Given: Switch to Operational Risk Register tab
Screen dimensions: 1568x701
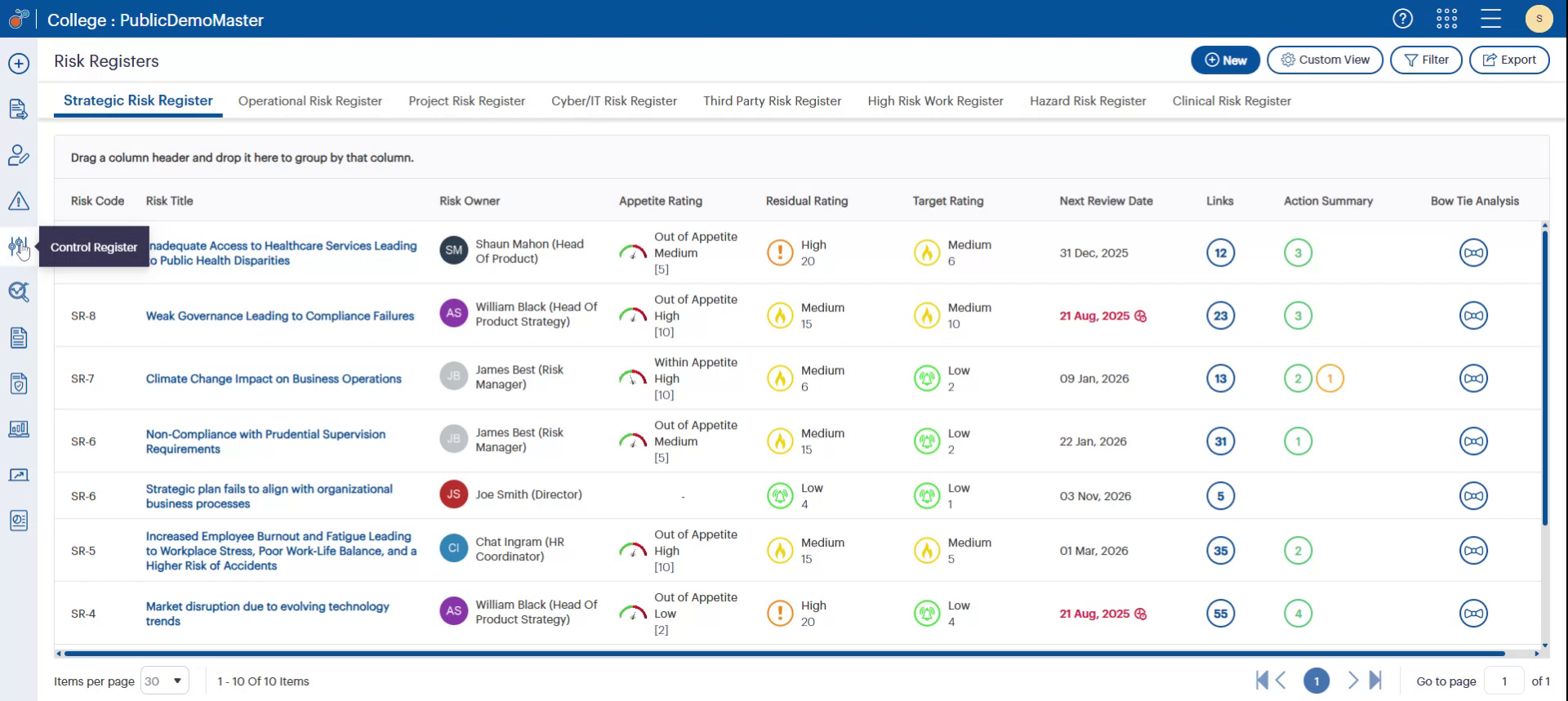Looking at the screenshot, I should click(x=310, y=101).
